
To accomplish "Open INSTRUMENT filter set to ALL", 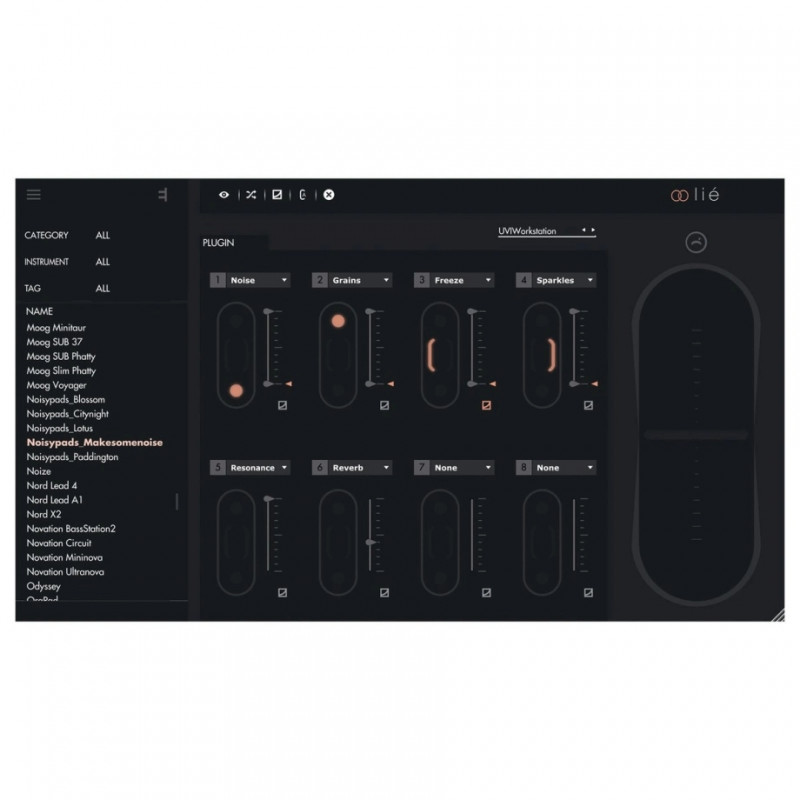I will coord(102,262).
